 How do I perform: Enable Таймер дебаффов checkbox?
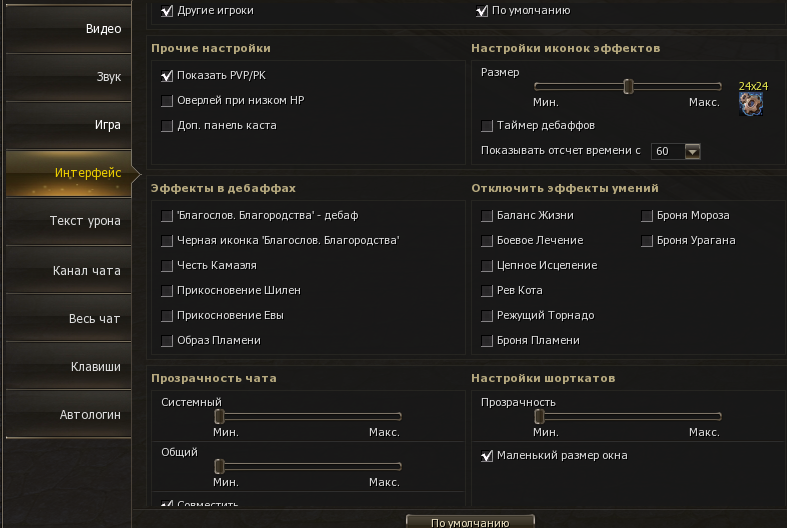pos(487,126)
